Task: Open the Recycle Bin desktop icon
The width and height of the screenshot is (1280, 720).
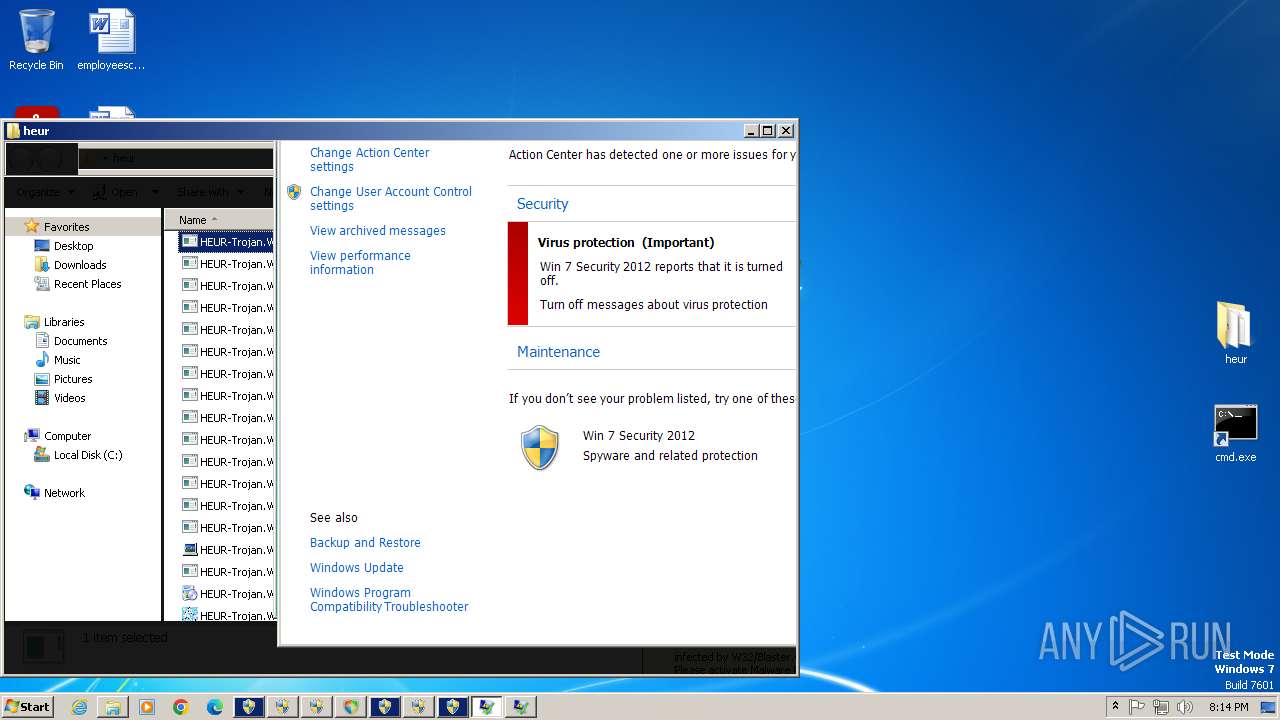Action: click(x=36, y=40)
